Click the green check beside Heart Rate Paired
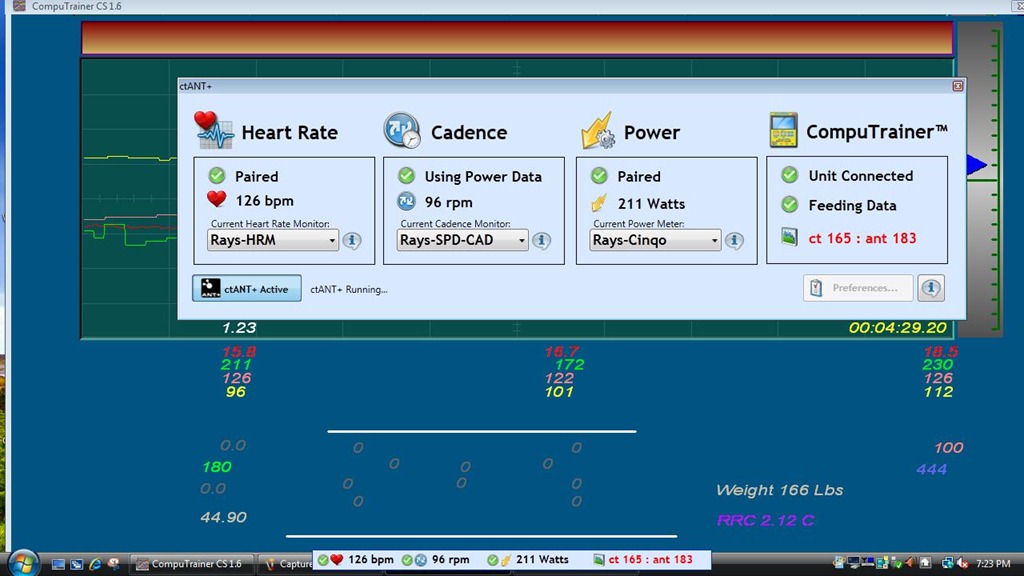Screen dimensions: 1024x576 click(x=217, y=176)
